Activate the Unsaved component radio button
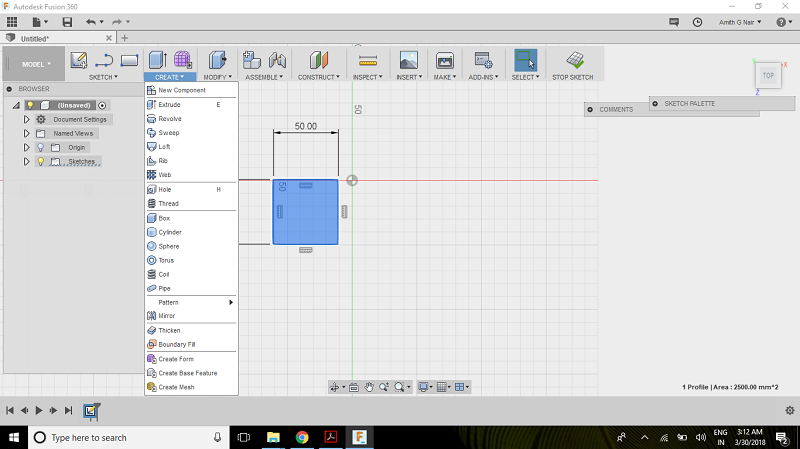 click(x=102, y=106)
